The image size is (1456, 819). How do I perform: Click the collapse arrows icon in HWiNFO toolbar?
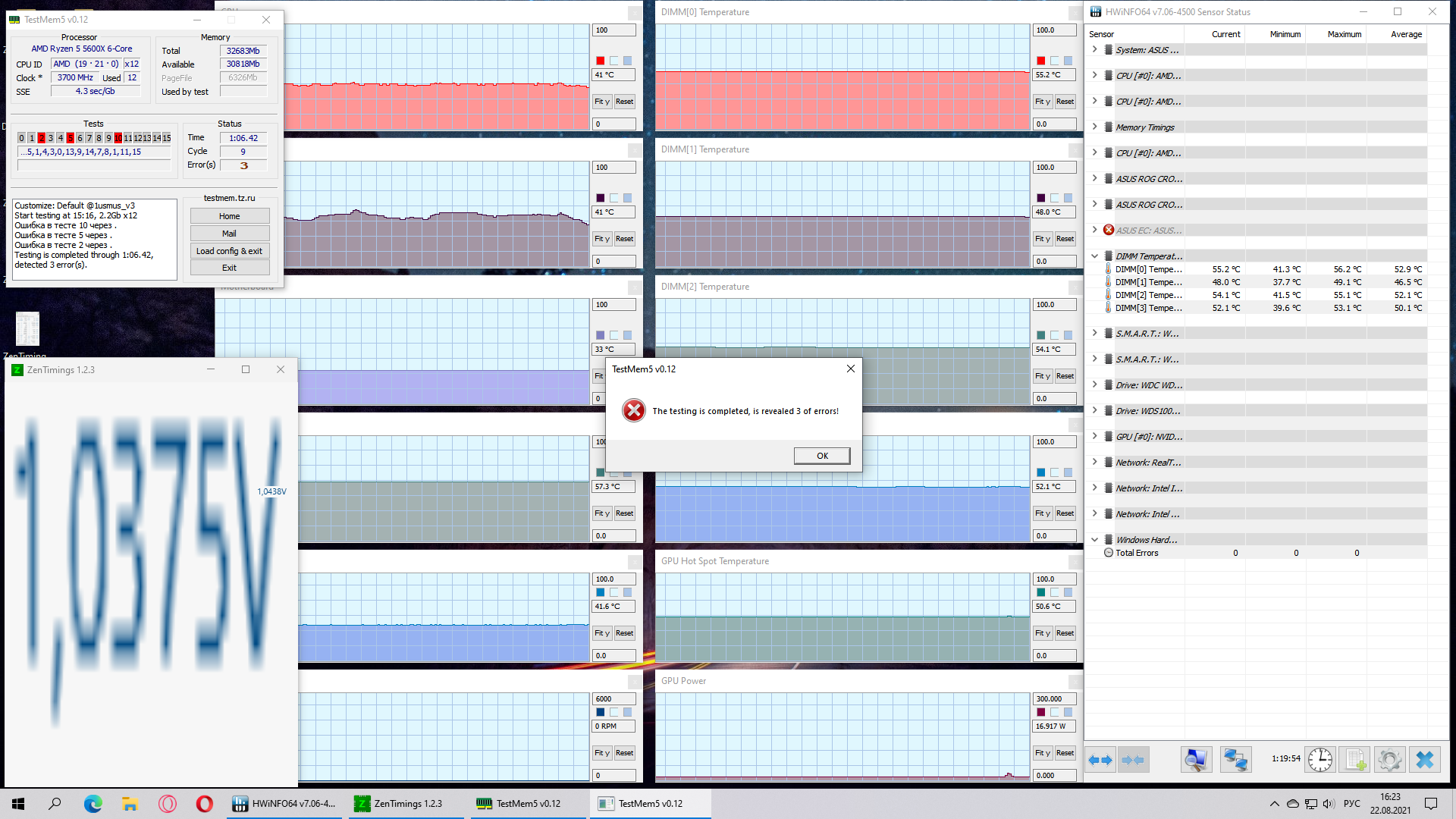(x=1132, y=760)
